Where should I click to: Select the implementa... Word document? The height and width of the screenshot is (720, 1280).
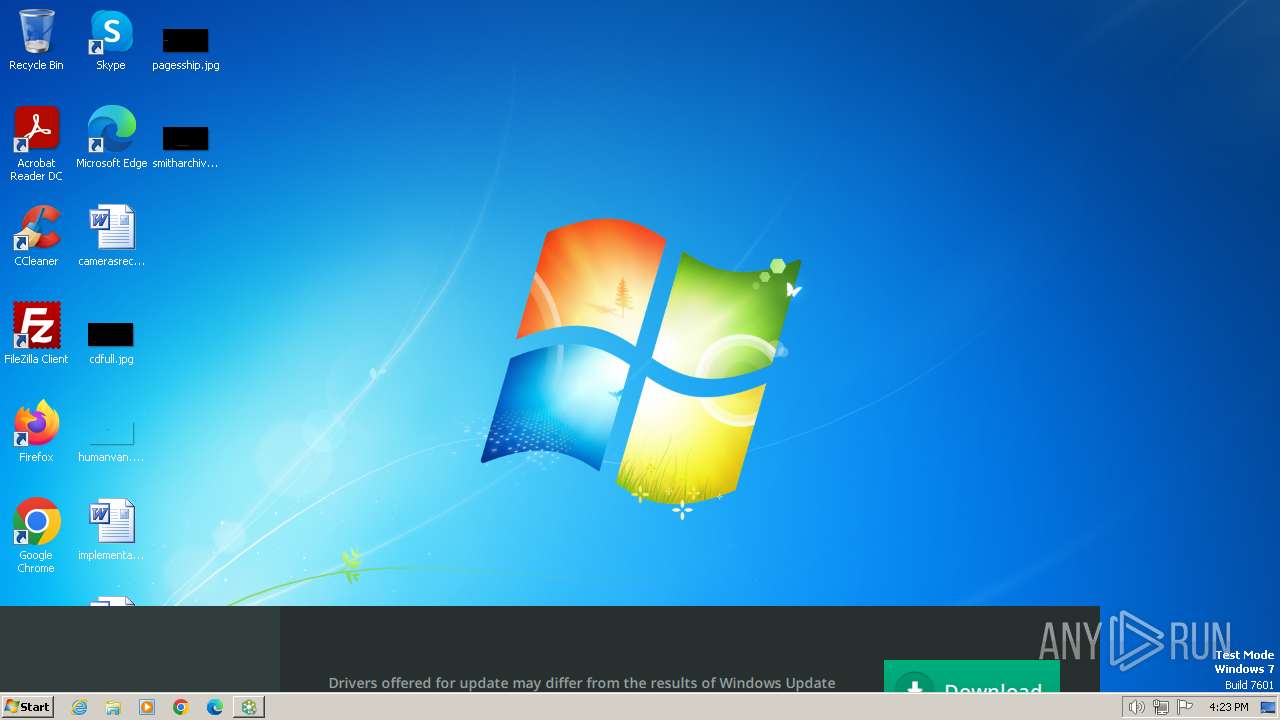pos(111,530)
